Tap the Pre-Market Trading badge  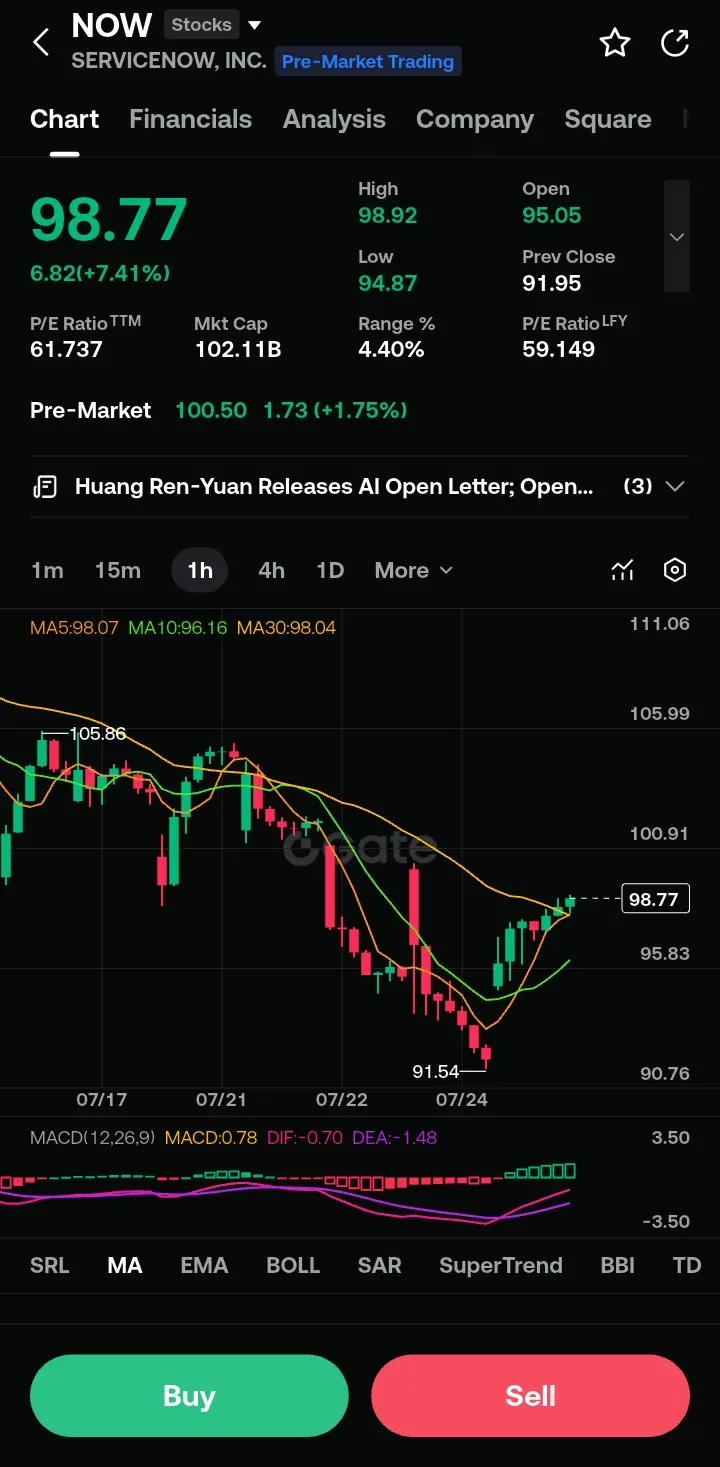[x=368, y=61]
